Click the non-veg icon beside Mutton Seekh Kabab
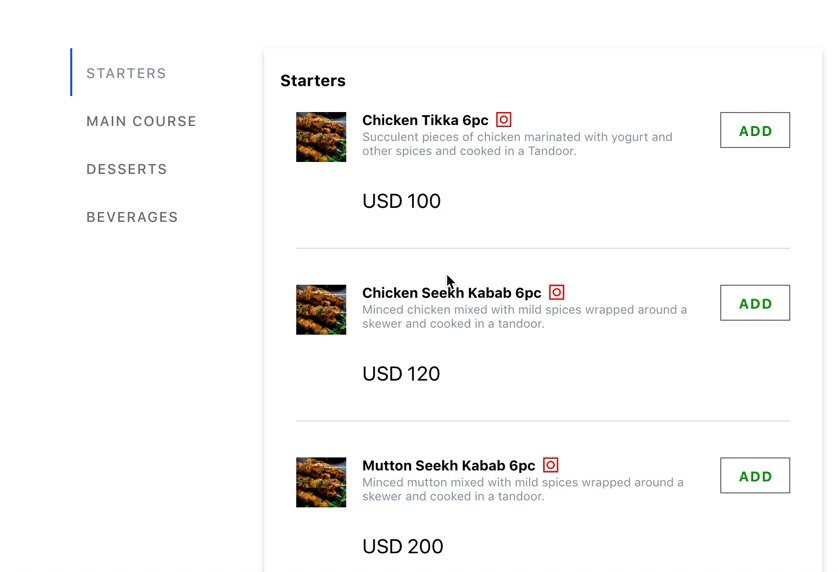This screenshot has width=838, height=572. 551,465
